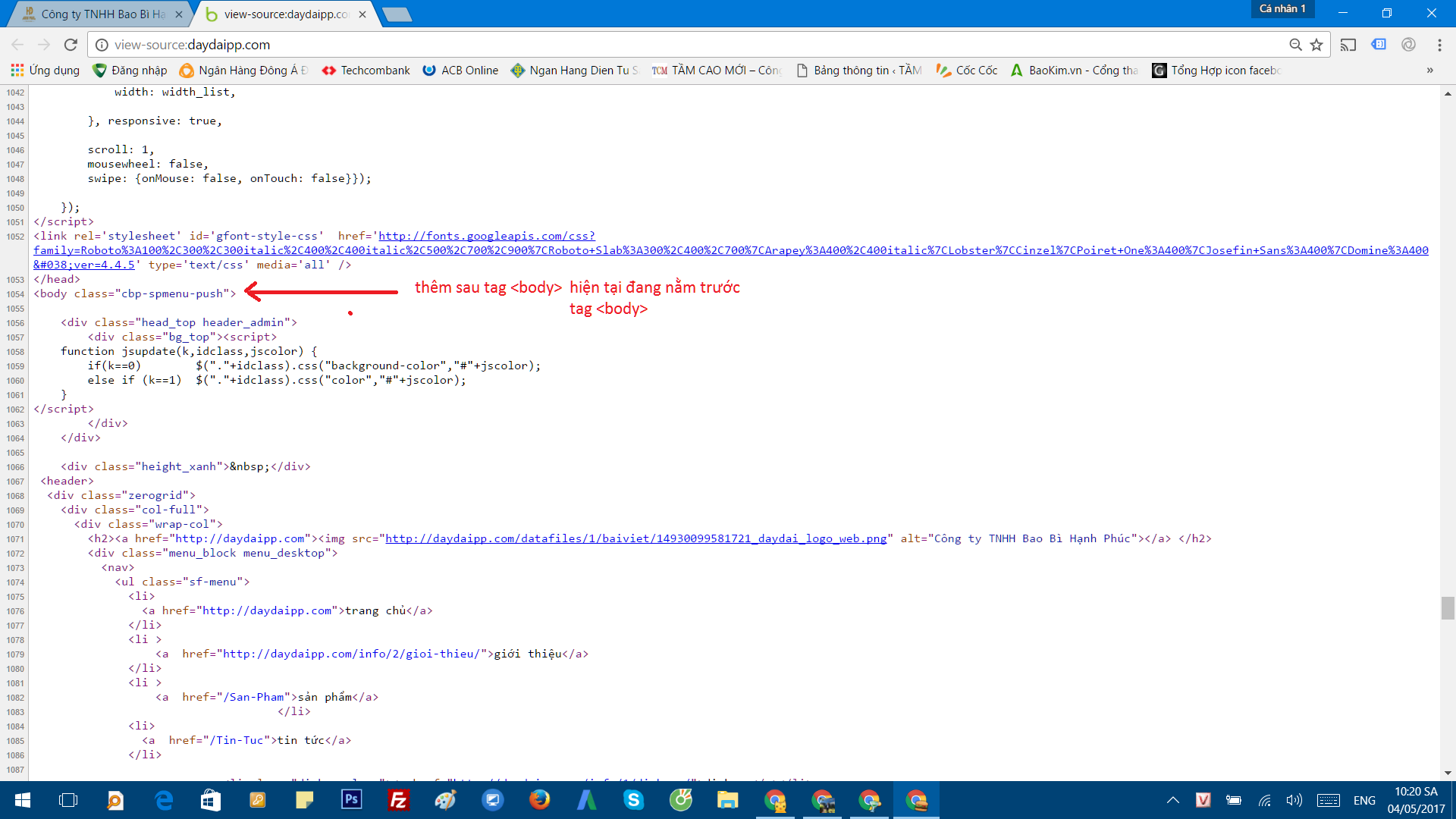Open Cốc Cốc bookmark
This screenshot has height=819, width=1456.
967,71
